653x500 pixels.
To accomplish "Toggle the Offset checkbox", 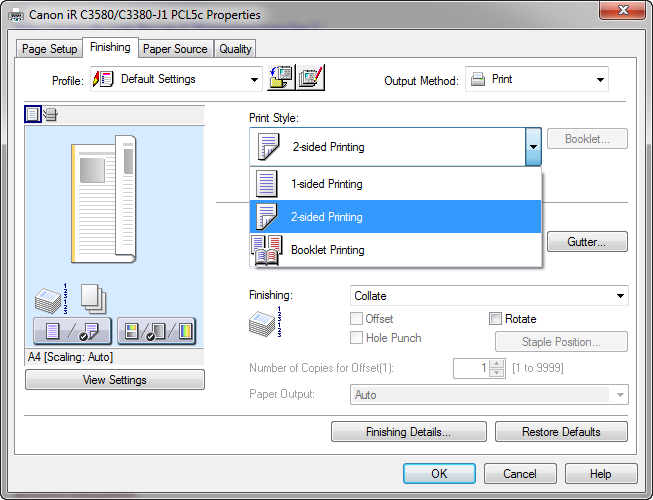I will pos(356,319).
